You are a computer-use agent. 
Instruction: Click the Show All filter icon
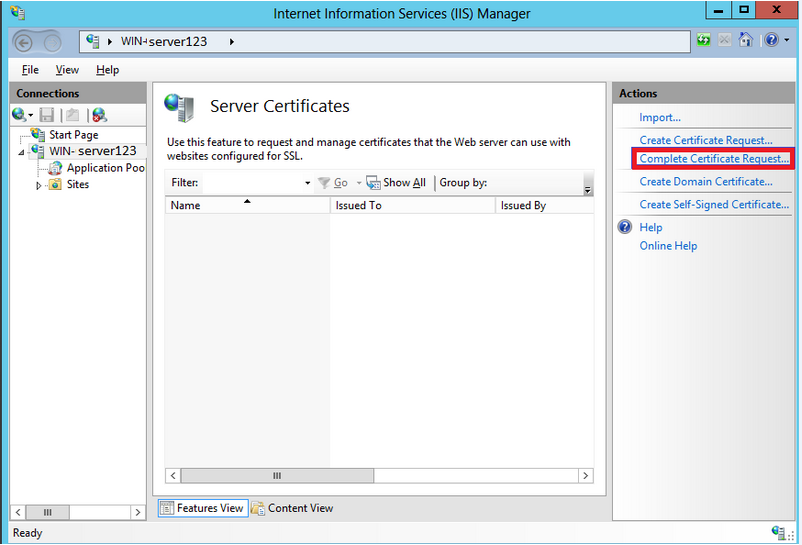(x=373, y=183)
